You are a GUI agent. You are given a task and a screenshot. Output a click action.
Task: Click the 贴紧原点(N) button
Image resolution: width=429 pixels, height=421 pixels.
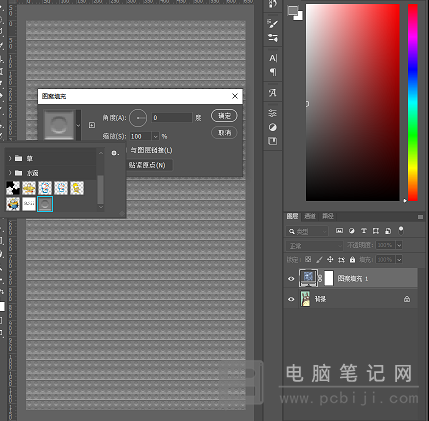147,165
